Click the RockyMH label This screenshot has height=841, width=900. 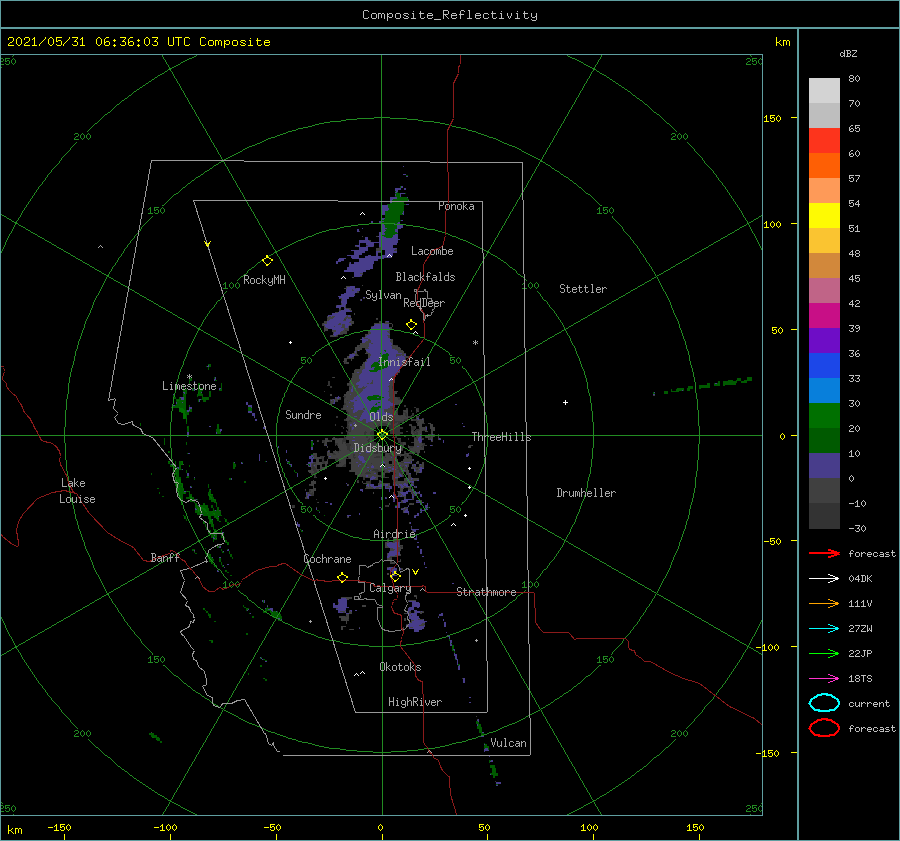264,280
